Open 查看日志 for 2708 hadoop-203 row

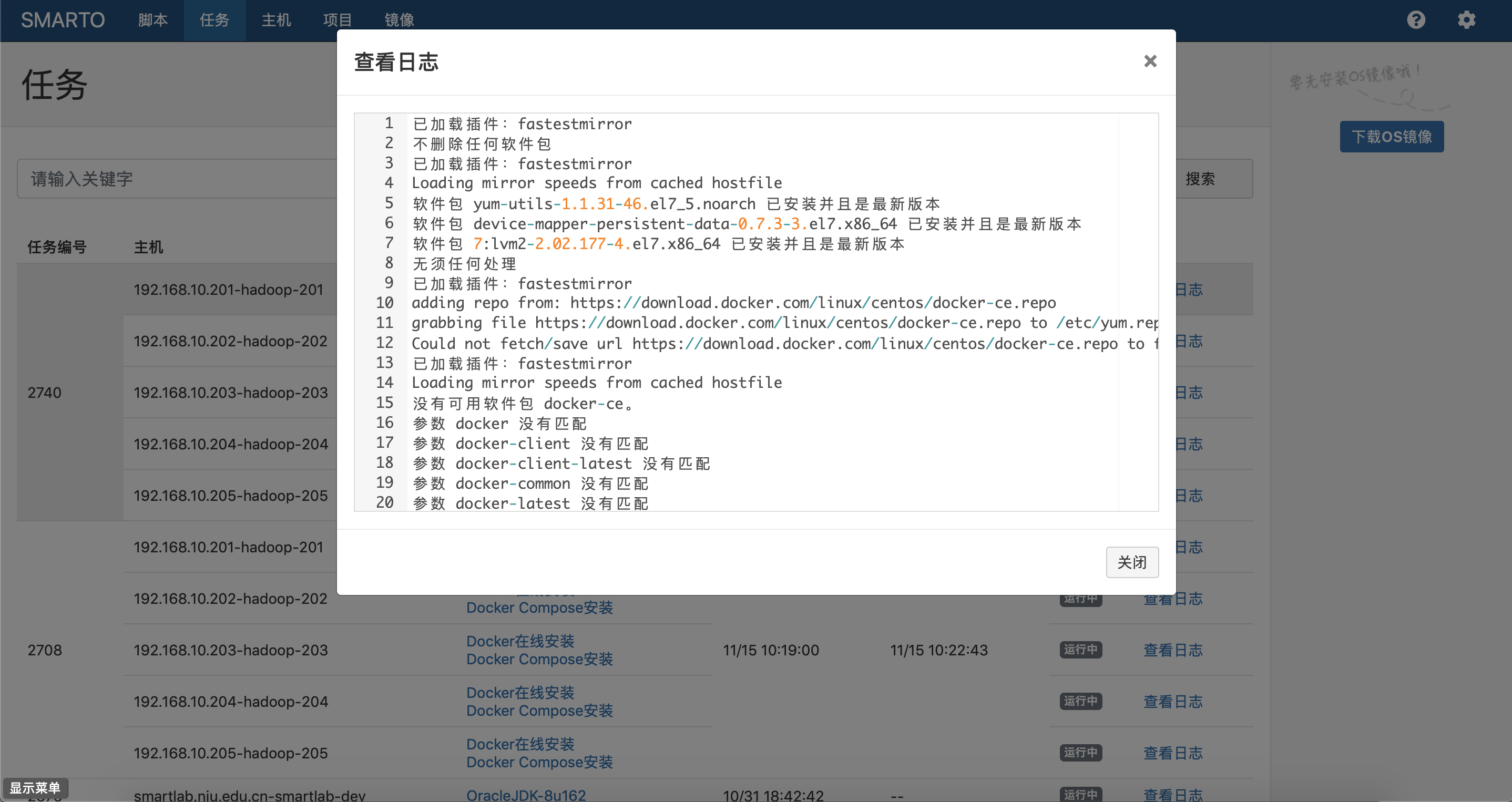click(1173, 650)
